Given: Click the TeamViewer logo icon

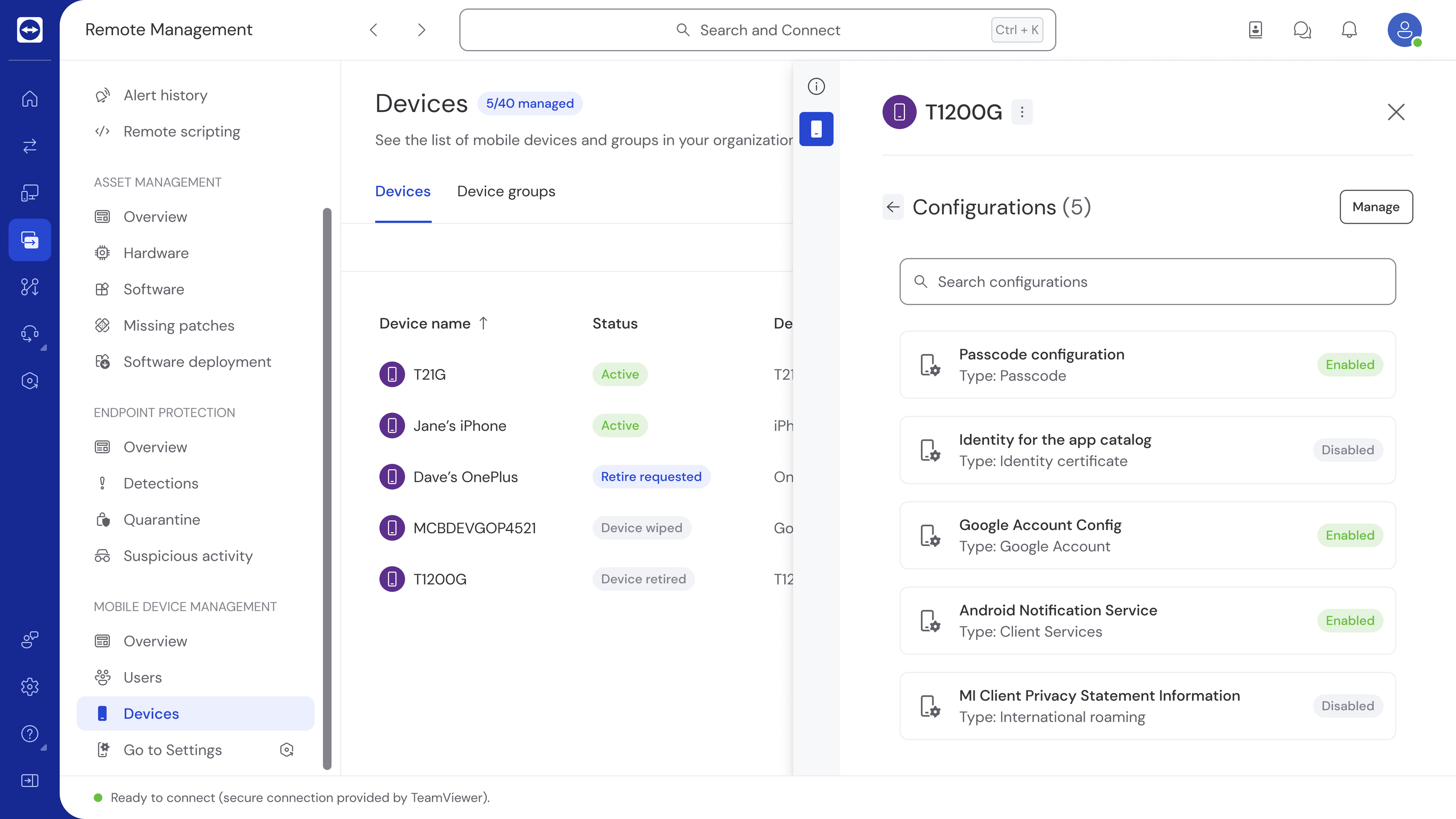Looking at the screenshot, I should (x=30, y=30).
